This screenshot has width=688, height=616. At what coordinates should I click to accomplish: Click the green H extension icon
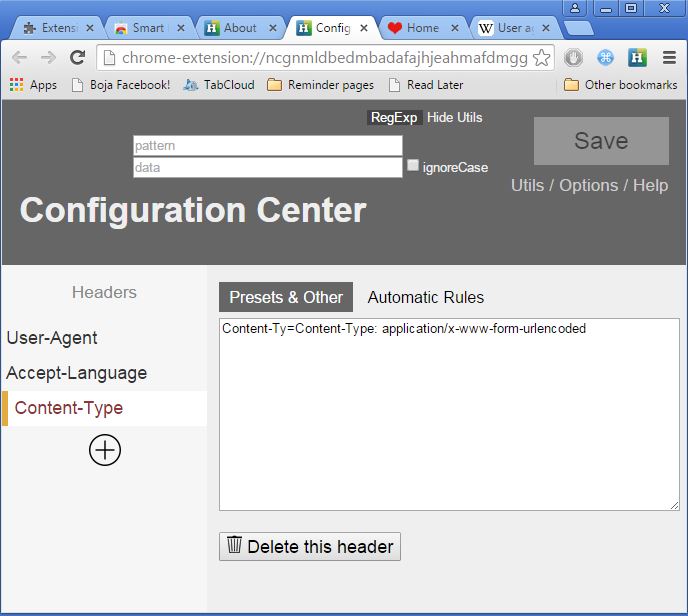(636, 58)
